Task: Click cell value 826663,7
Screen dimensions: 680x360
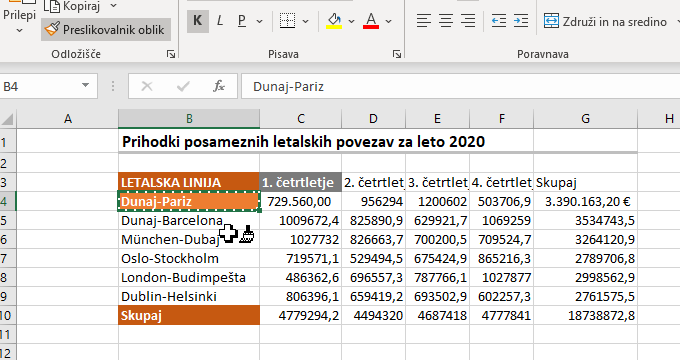Action: pyautogui.click(x=373, y=239)
